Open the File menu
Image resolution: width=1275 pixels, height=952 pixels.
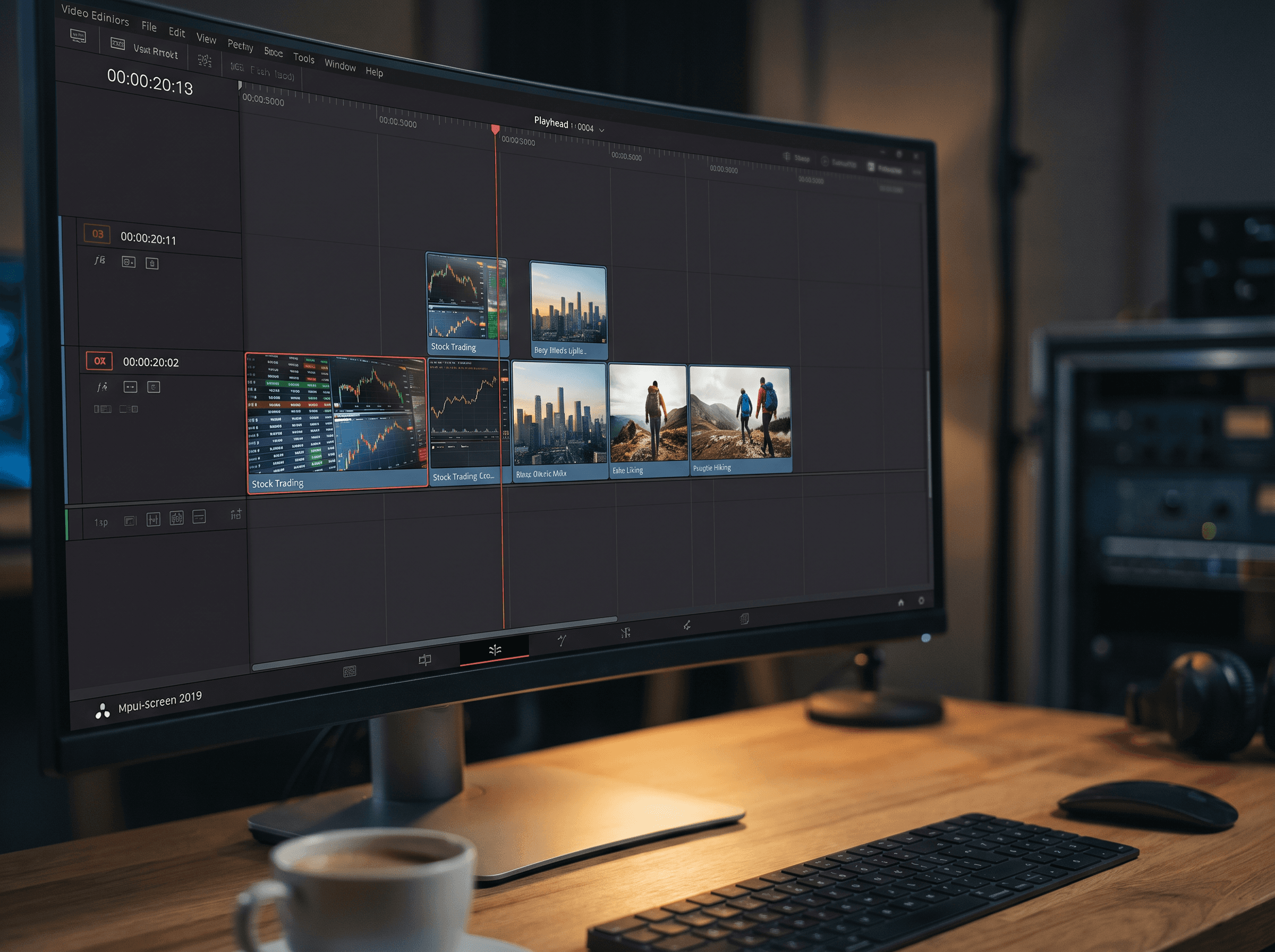point(149,26)
